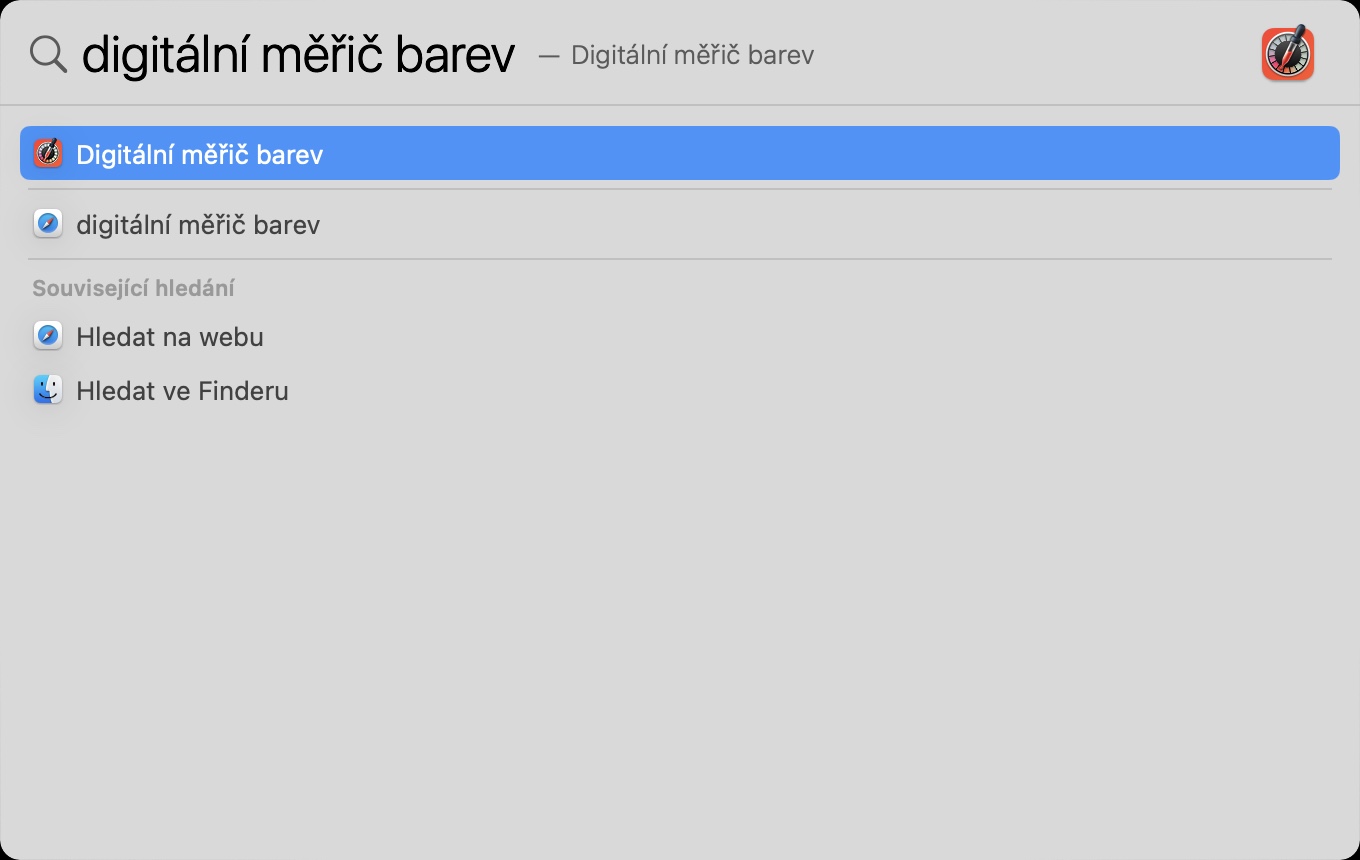Image resolution: width=1360 pixels, height=860 pixels.
Task: Click the Spotlight magnifying glass icon
Action: coord(47,54)
